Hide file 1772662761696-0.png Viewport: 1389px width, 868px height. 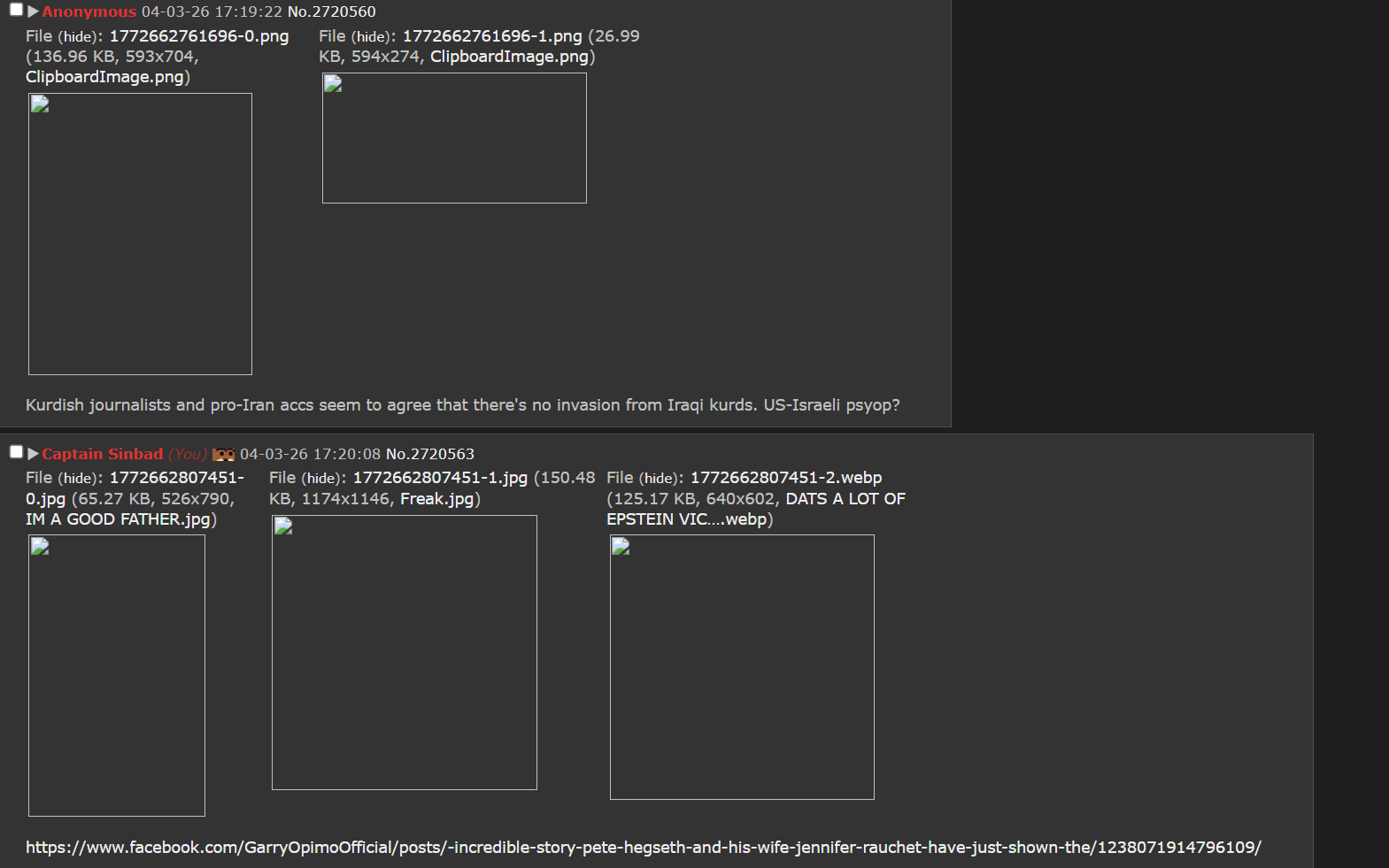click(77, 36)
